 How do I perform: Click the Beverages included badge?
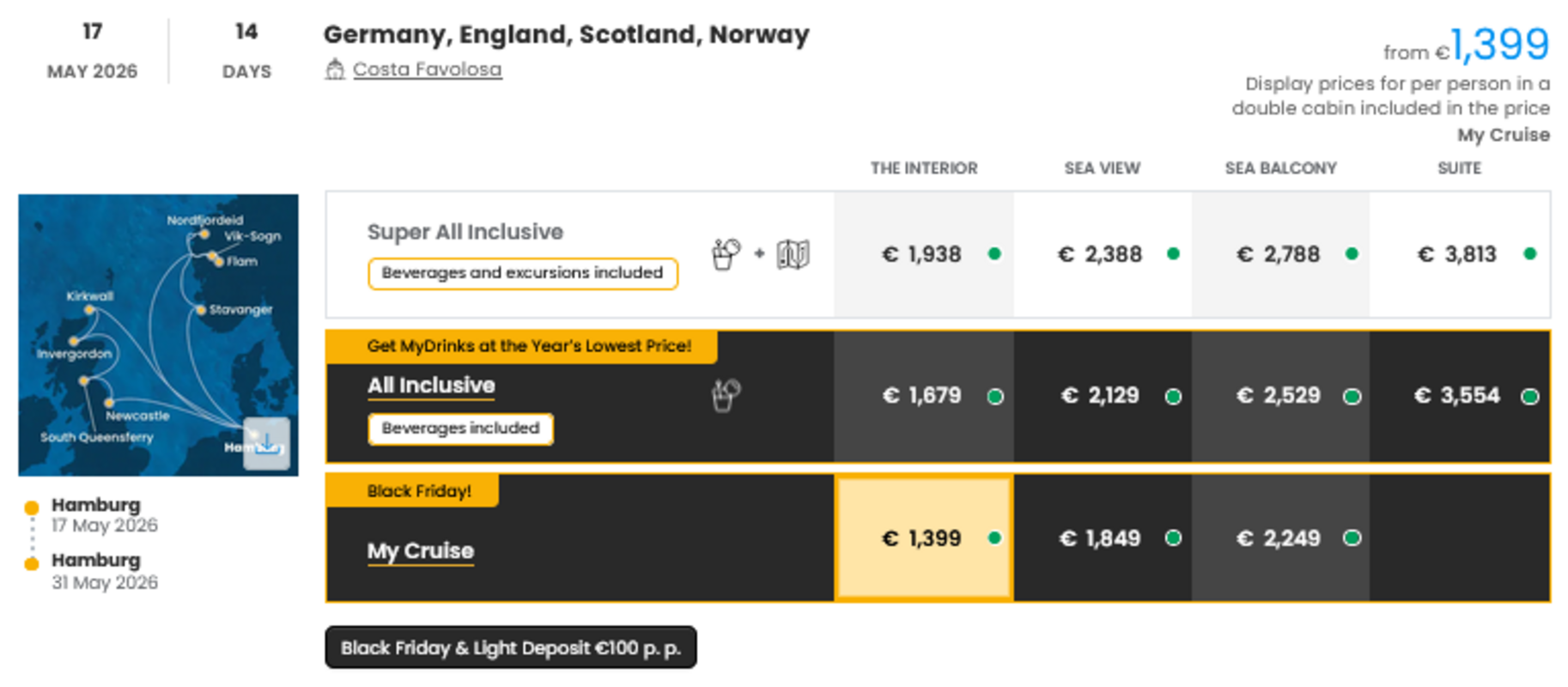(x=460, y=429)
